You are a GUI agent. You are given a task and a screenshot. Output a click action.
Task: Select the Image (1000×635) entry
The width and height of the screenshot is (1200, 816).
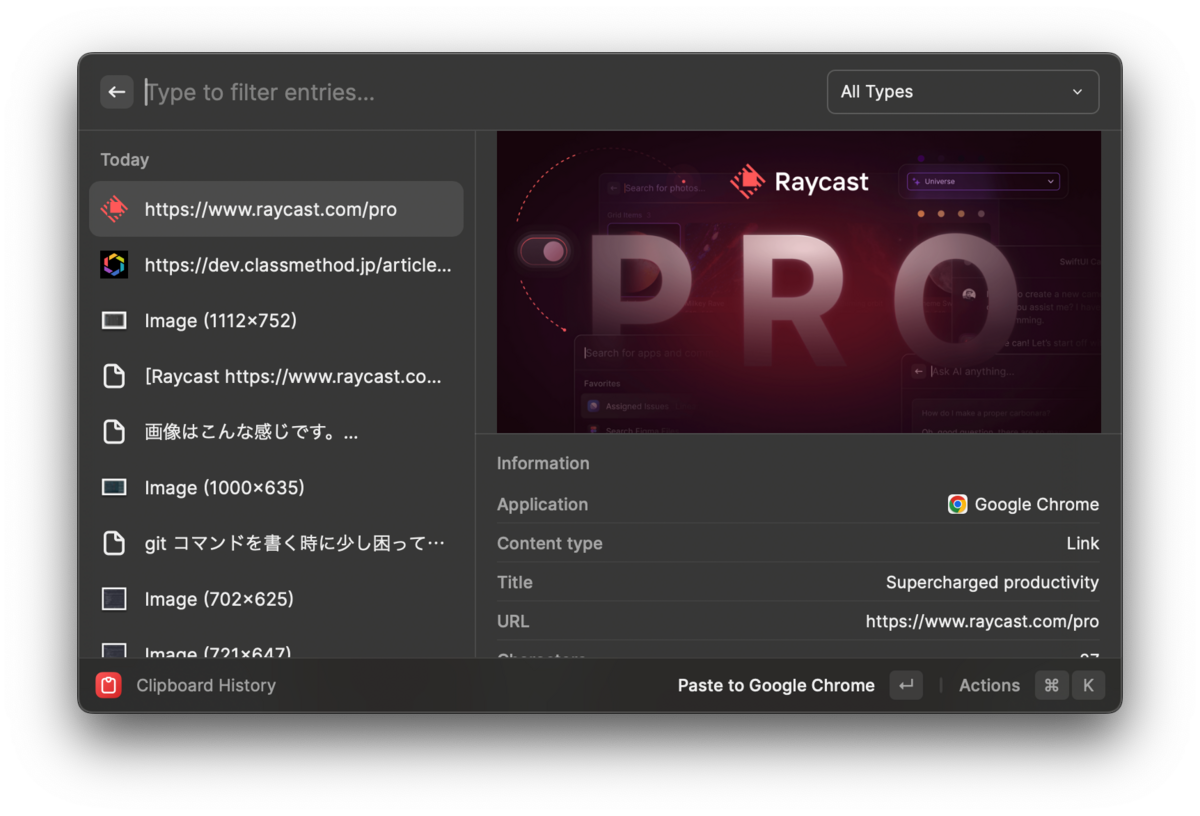pyautogui.click(x=276, y=487)
